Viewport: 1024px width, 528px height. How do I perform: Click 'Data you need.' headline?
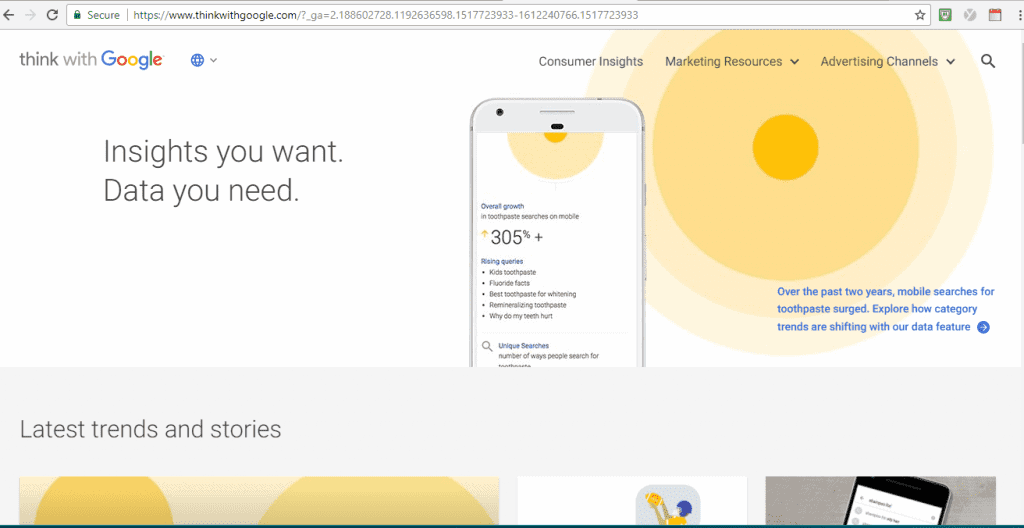tap(201, 190)
